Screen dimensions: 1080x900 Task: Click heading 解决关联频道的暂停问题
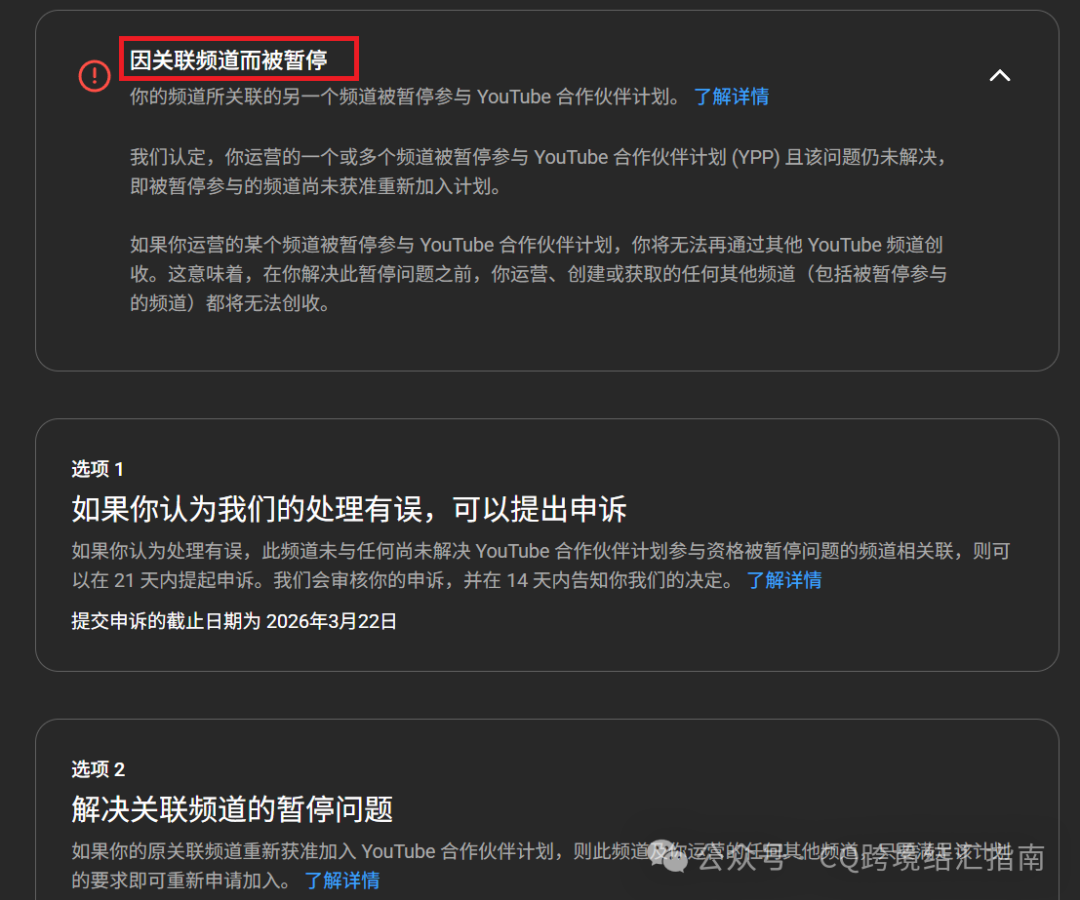click(232, 810)
